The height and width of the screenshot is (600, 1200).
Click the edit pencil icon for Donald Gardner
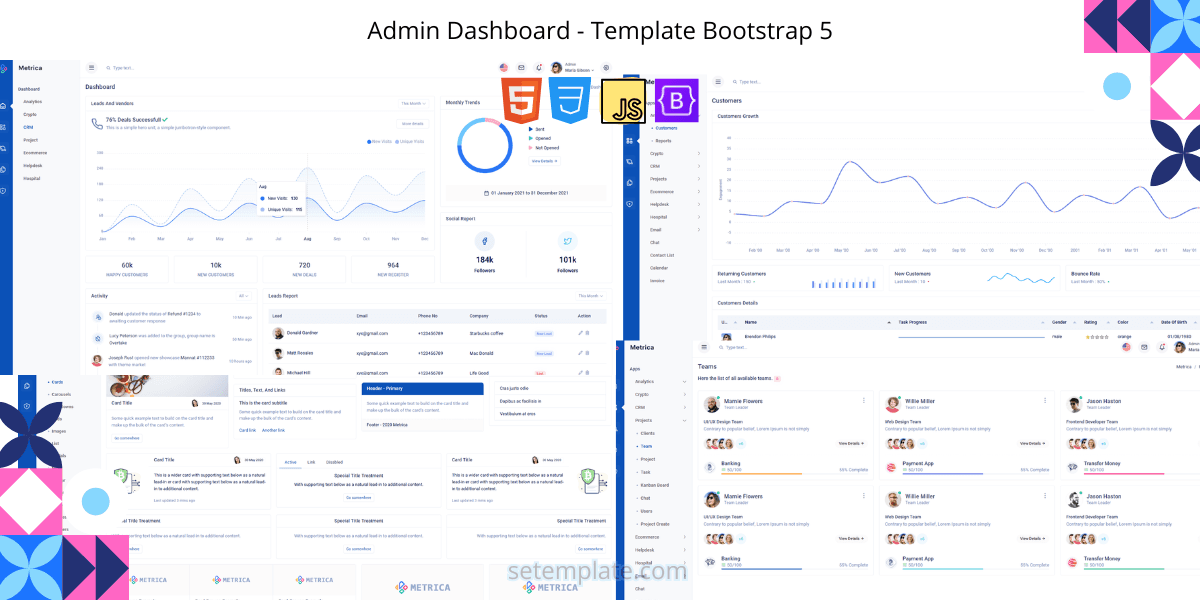pos(580,333)
